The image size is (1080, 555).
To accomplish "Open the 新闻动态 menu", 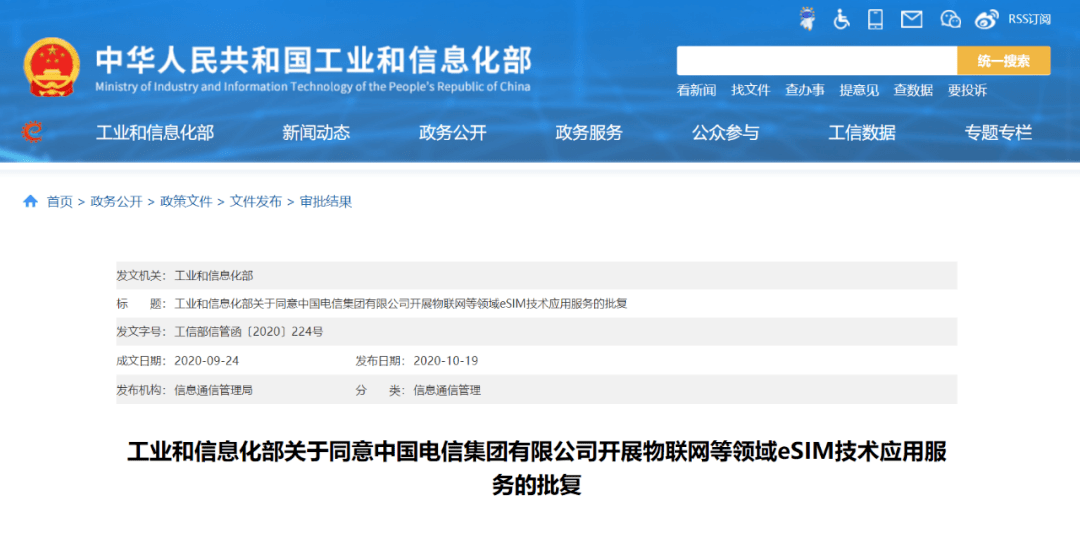I will pyautogui.click(x=316, y=132).
